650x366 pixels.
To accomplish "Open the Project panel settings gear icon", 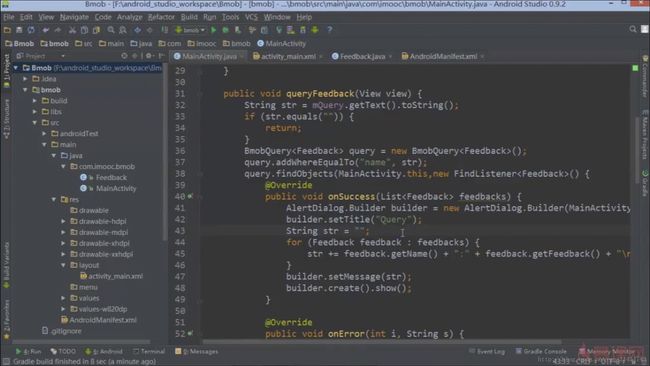I will coord(149,56).
